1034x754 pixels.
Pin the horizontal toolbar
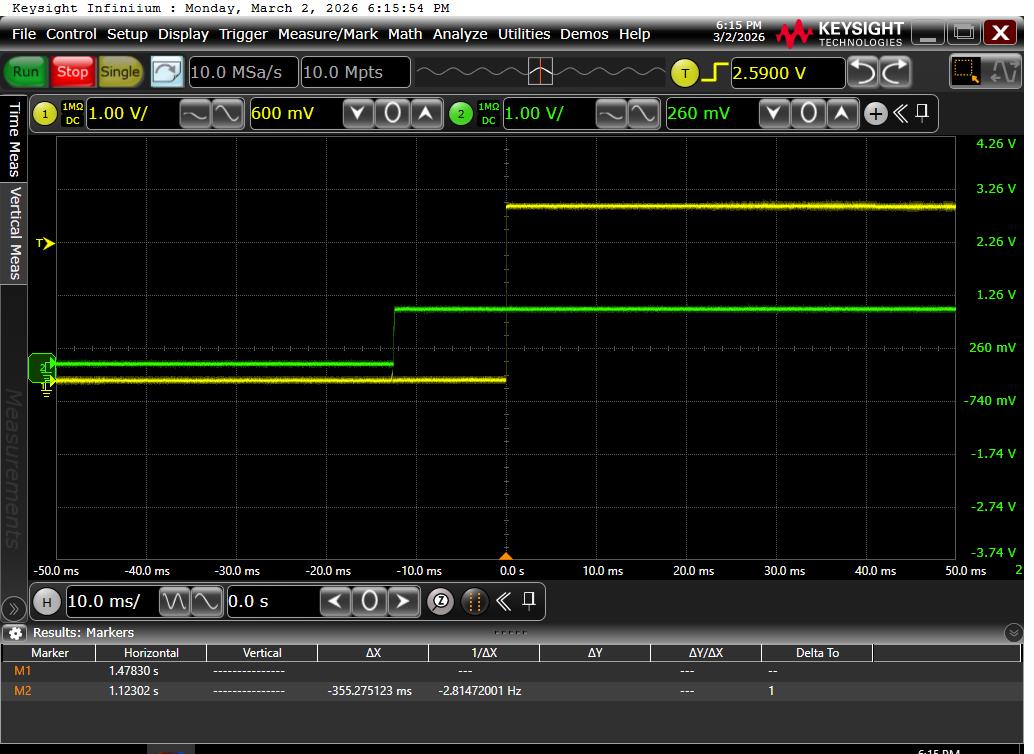(528, 600)
